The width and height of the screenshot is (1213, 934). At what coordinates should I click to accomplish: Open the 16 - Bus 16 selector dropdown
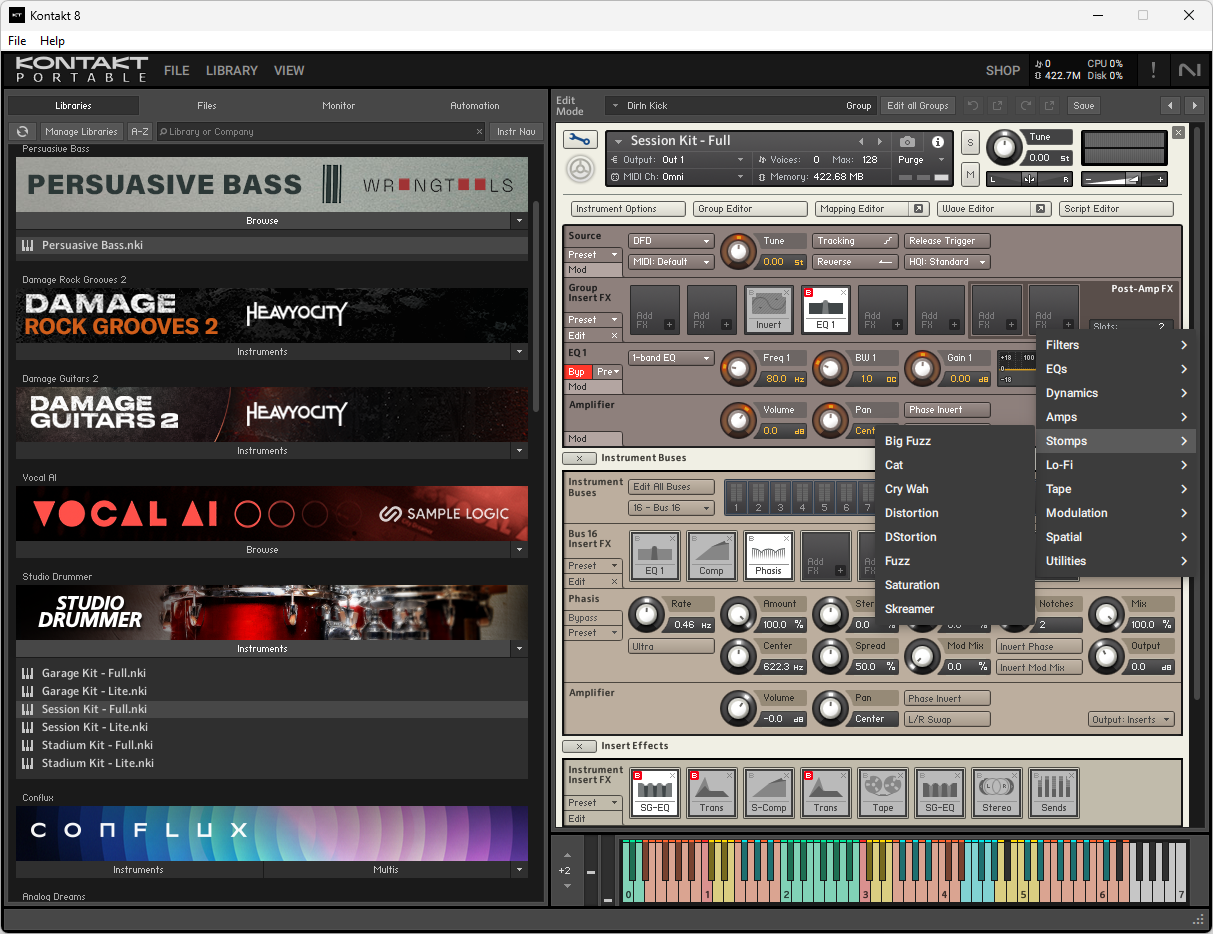(671, 508)
